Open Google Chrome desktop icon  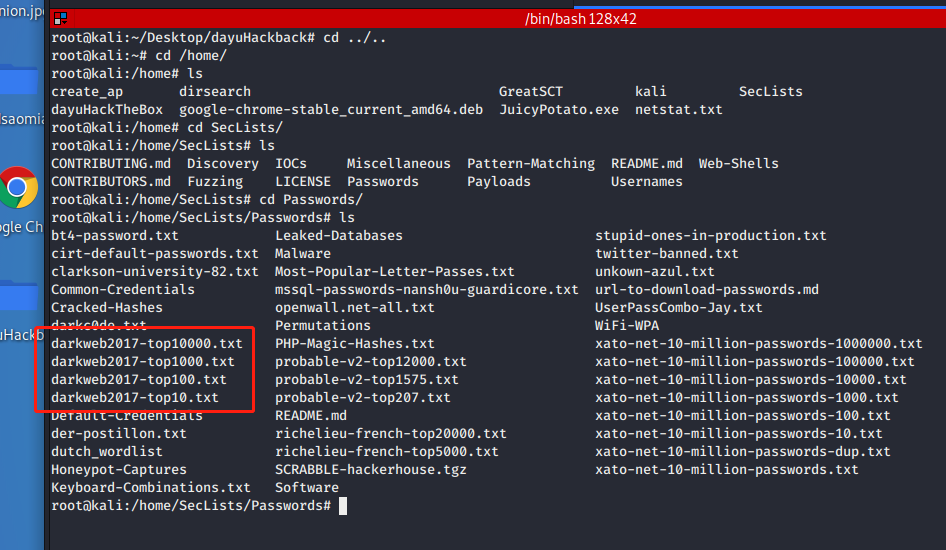pyautogui.click(x=18, y=188)
